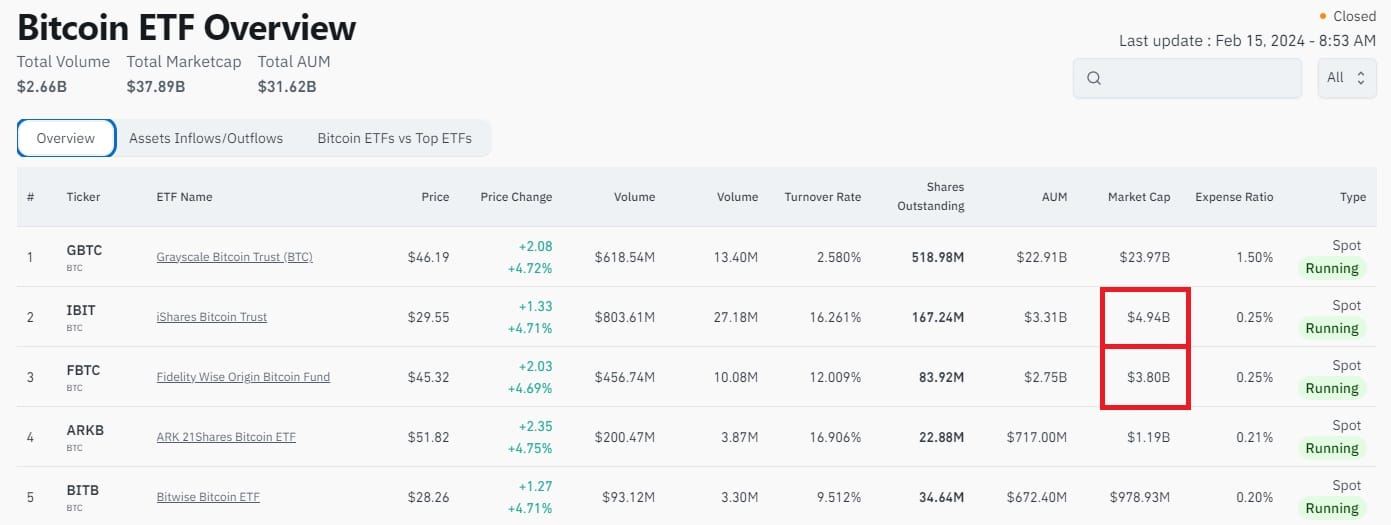Sort by Expense Ratio column header
The image size is (1391, 525).
[x=1234, y=197]
